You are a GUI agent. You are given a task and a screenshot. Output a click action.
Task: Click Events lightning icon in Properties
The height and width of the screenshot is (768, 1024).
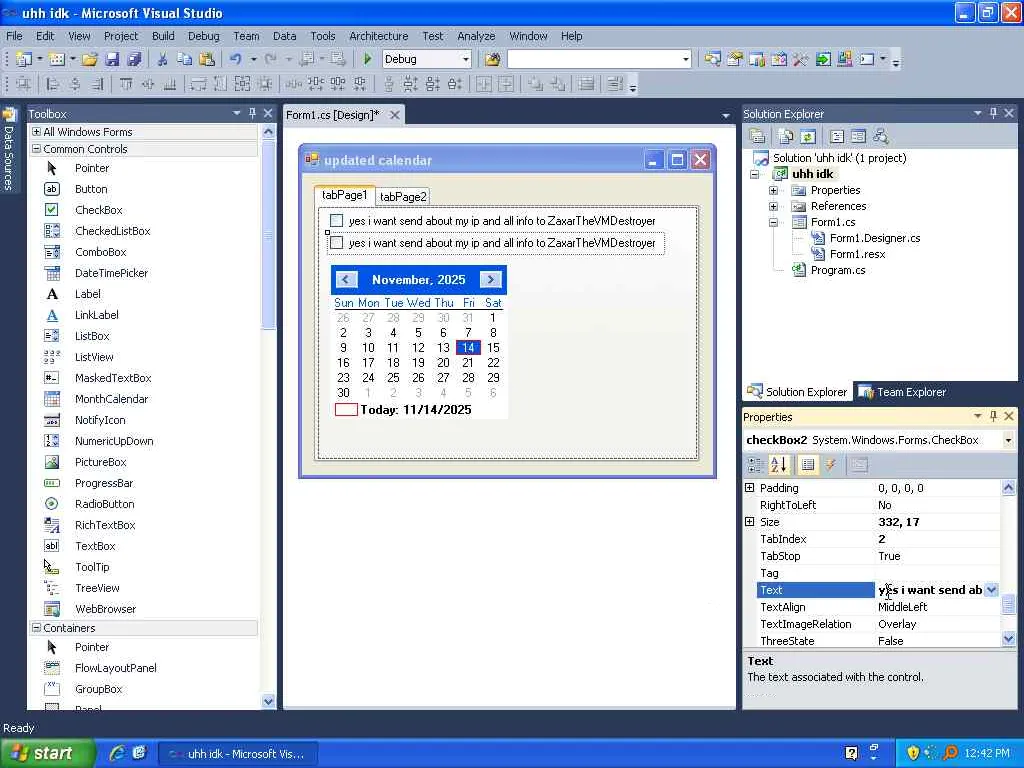point(831,465)
